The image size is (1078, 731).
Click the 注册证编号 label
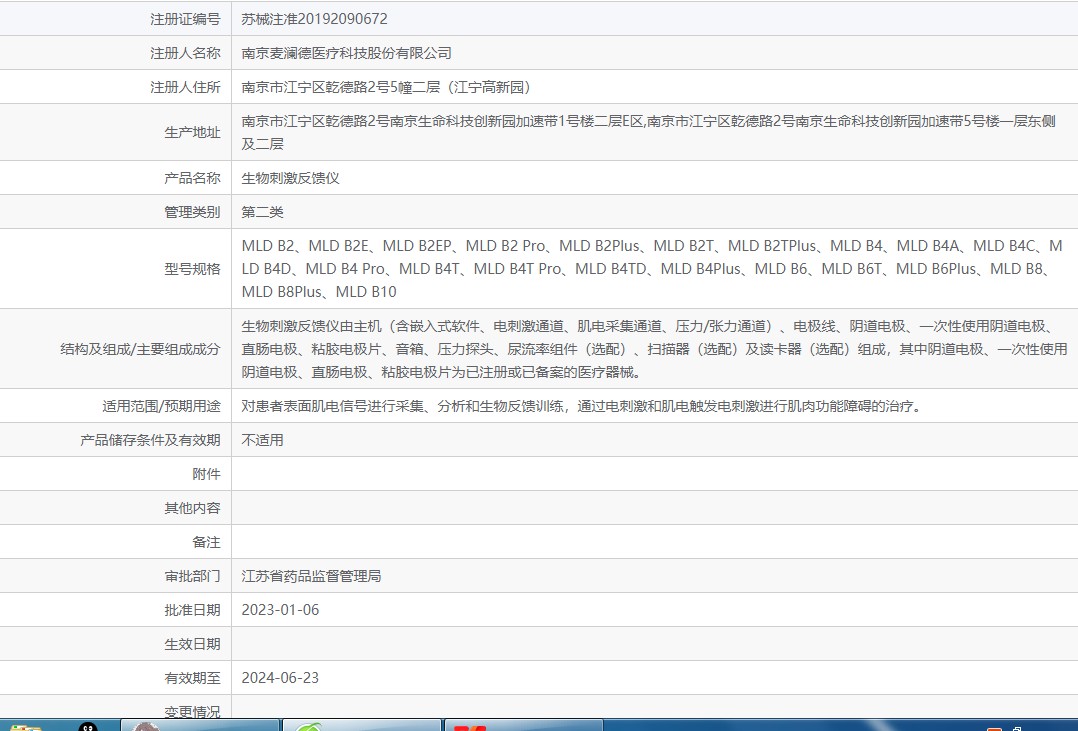(x=185, y=19)
